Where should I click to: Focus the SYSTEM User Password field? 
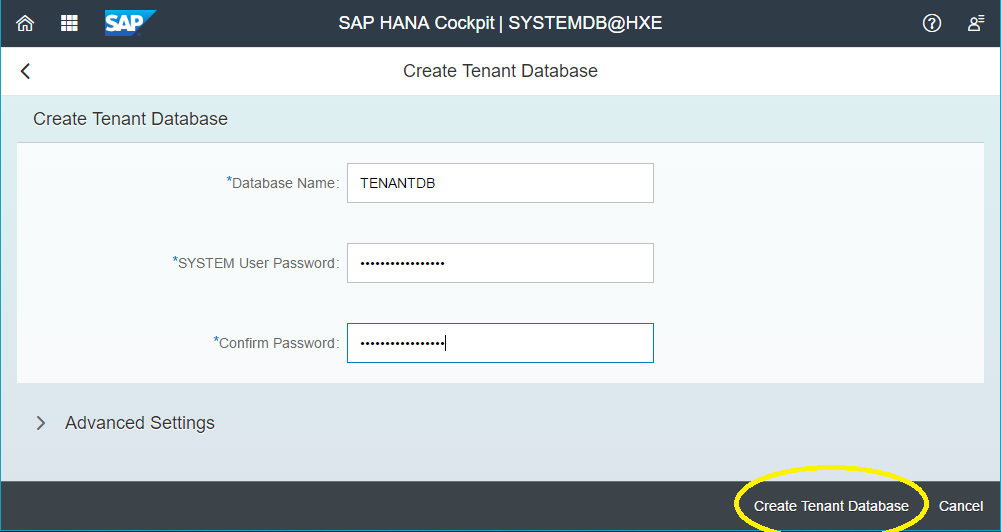click(x=500, y=262)
